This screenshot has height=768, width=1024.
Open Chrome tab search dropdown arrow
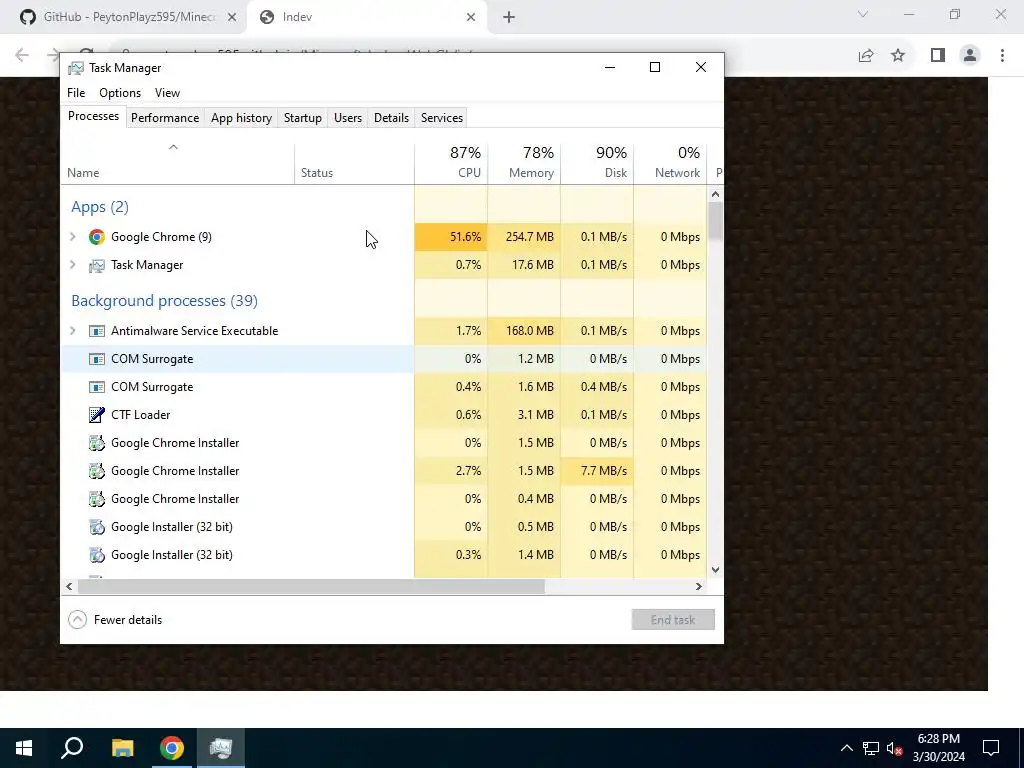[x=863, y=15]
